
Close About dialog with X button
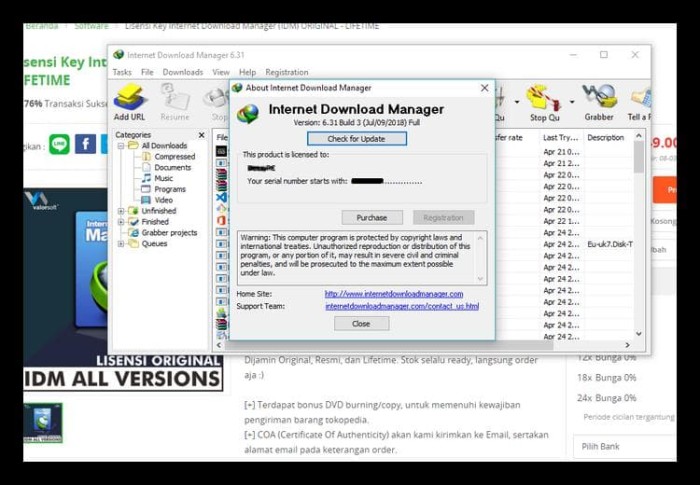[484, 88]
